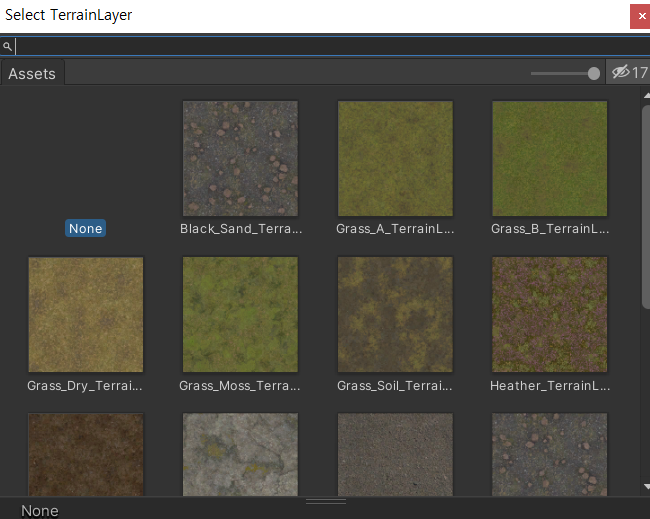Select the None terrain layer option

pos(85,228)
